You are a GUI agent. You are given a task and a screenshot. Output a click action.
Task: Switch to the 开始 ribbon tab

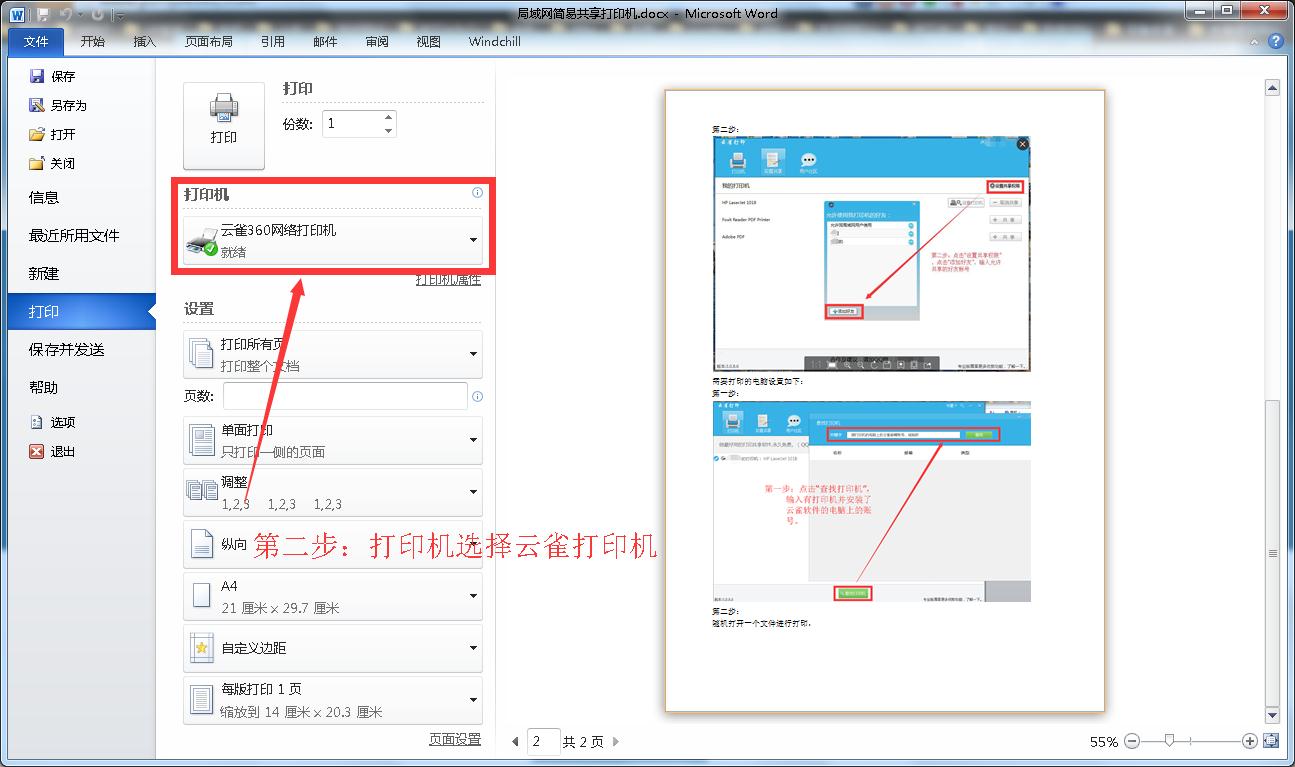93,42
